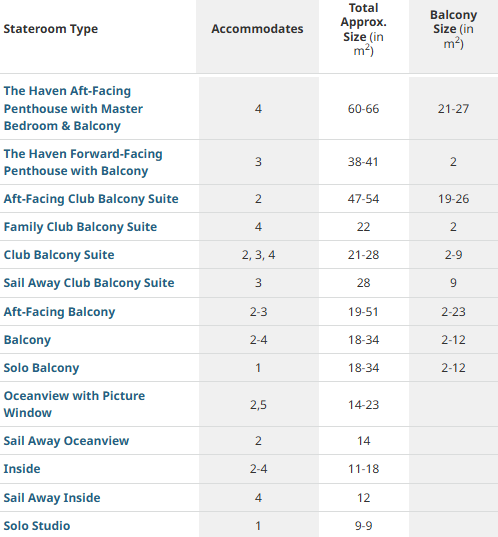Open The Haven Aft-Facing Penthouse with Master Bedroom link
Screen dimensions: 498x537
[73, 109]
